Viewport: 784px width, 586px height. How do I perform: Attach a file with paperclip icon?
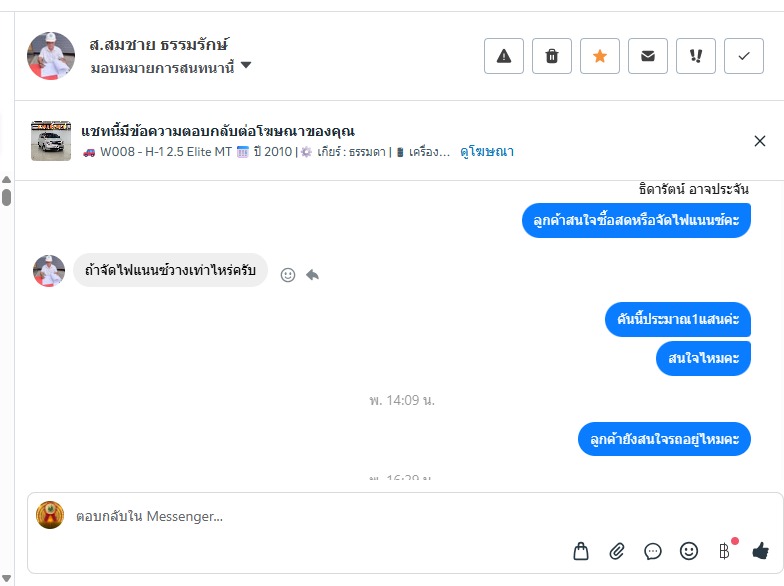[x=617, y=550]
